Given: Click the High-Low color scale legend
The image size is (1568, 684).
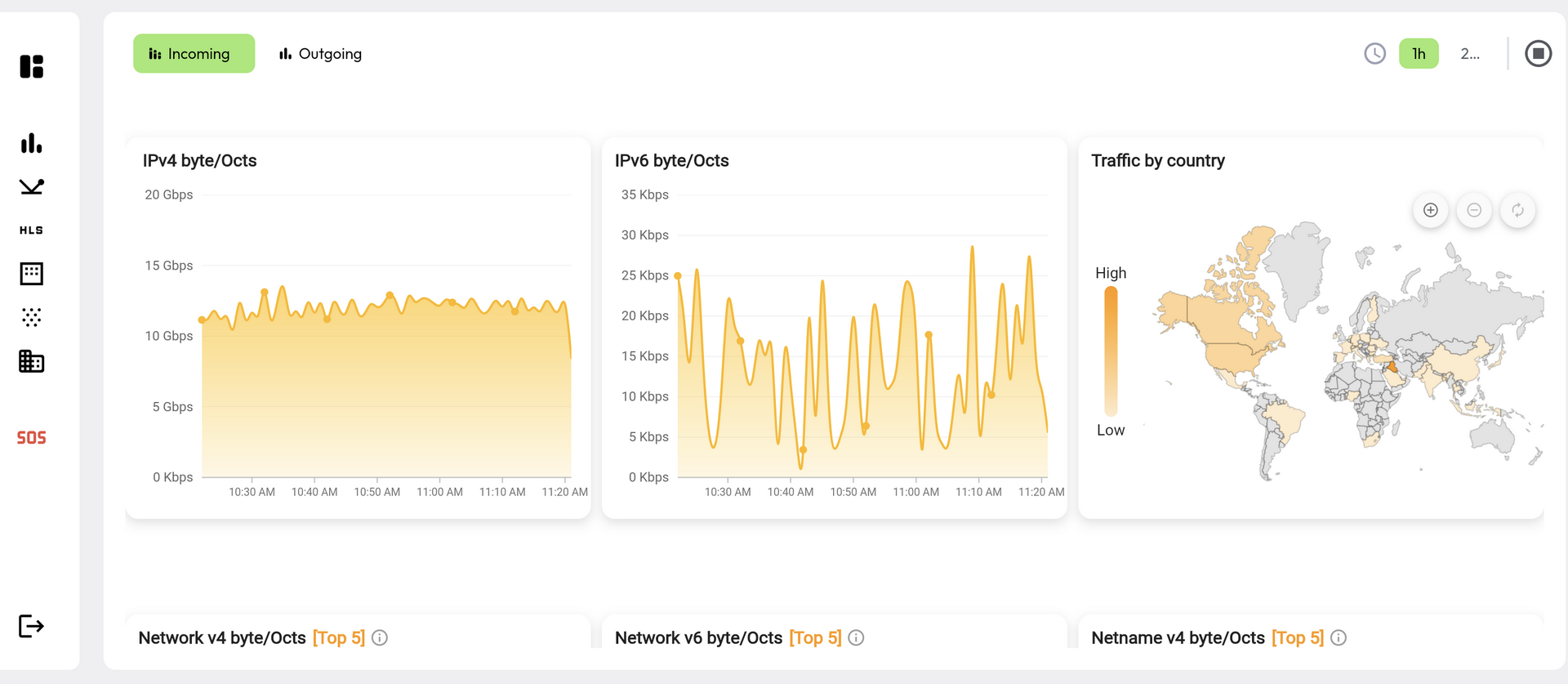Looking at the screenshot, I should point(1111,351).
